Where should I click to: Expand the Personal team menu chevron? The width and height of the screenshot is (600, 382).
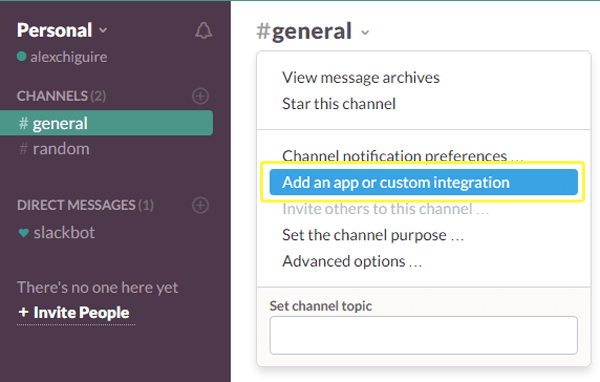point(103,30)
